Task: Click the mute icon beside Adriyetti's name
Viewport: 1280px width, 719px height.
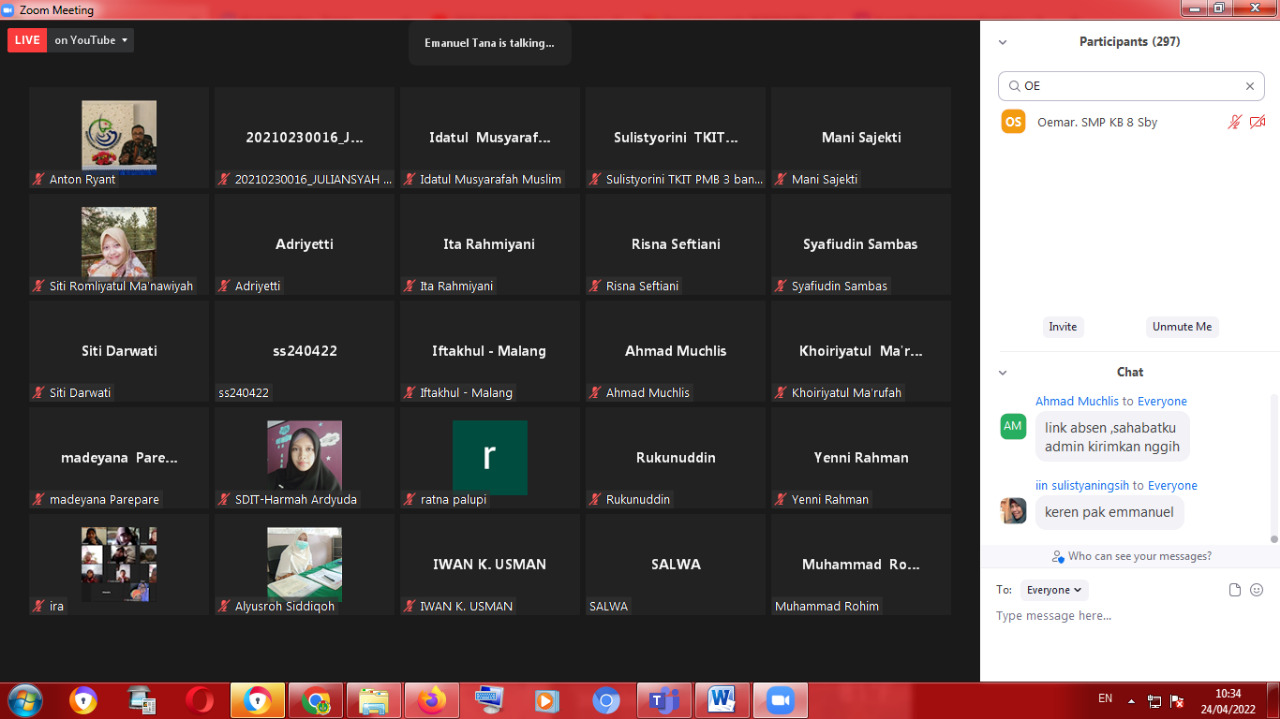Action: click(x=224, y=286)
